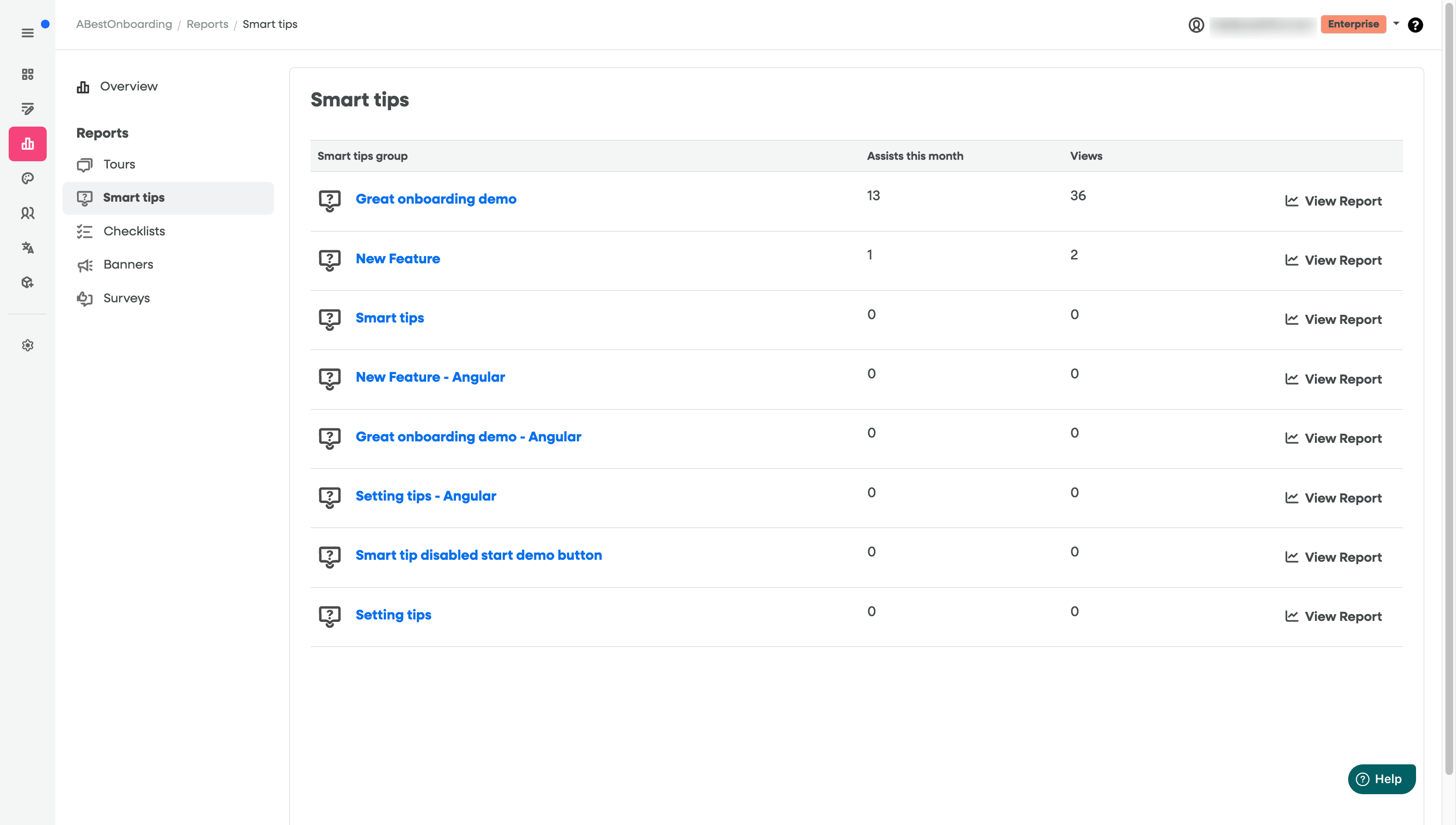Viewport: 1456px width, 825px height.
Task: View Report for New Feature row
Action: tap(1333, 260)
